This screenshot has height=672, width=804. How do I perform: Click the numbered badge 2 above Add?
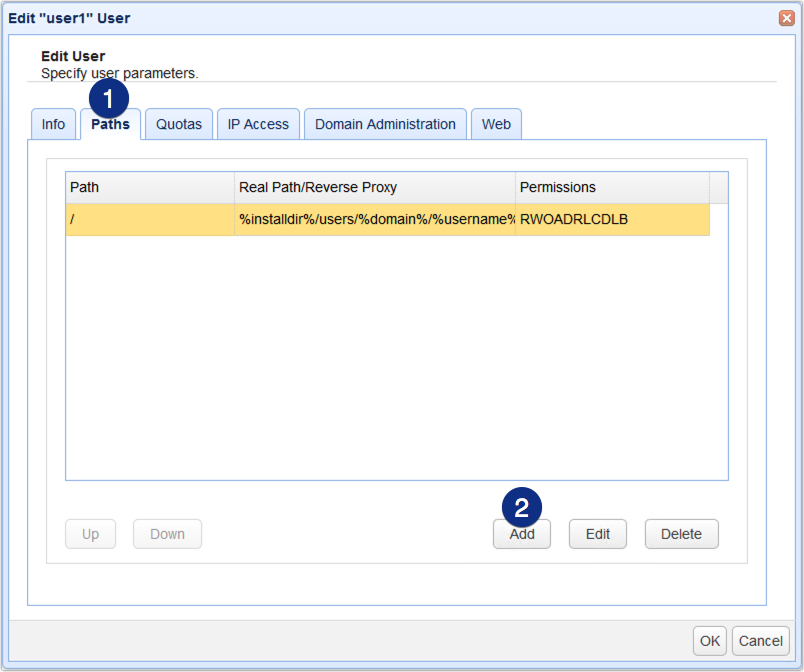[x=520, y=507]
